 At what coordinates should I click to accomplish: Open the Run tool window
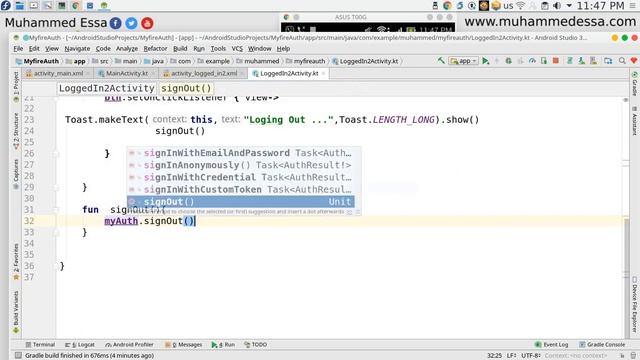(223, 344)
